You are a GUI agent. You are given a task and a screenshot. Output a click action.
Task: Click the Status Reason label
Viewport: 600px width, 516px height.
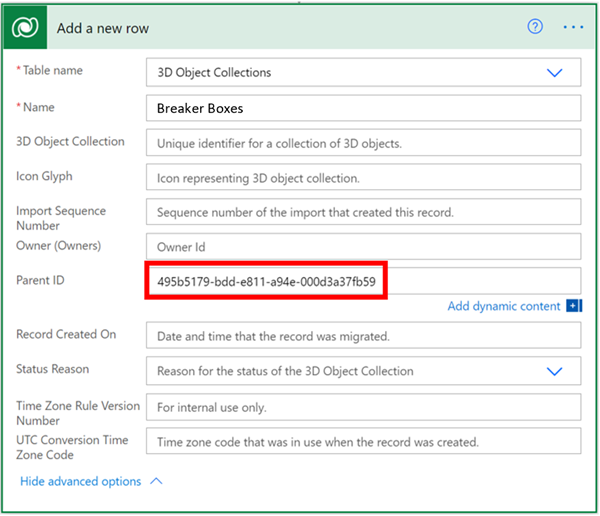tap(52, 369)
